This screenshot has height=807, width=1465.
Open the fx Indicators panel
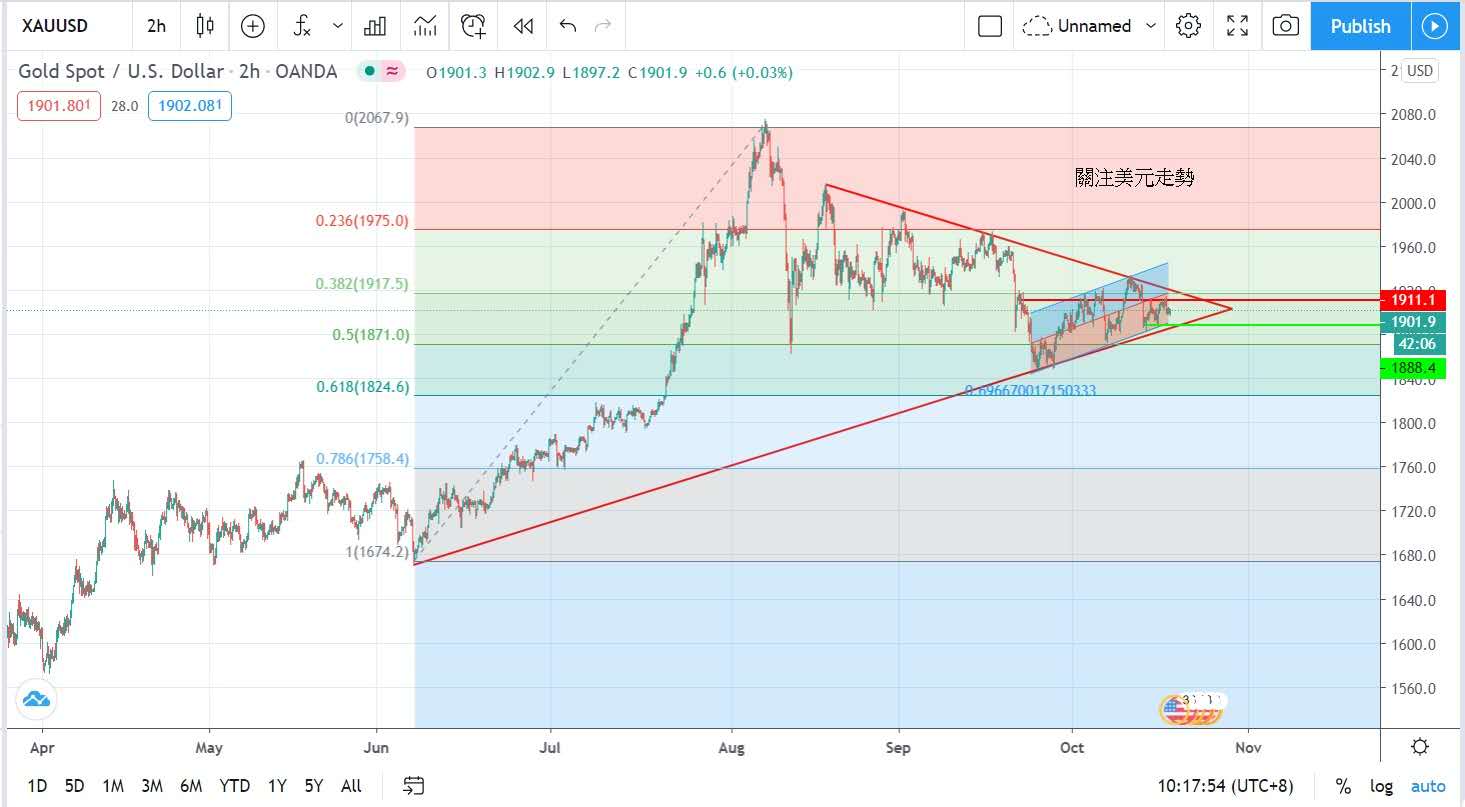pyautogui.click(x=303, y=26)
